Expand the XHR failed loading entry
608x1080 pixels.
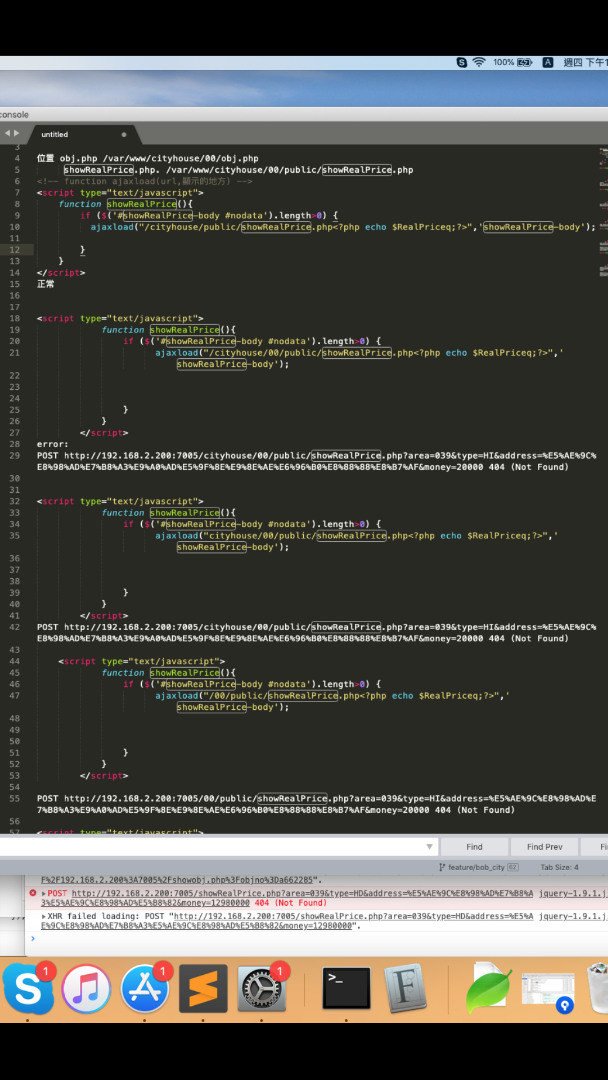(44, 917)
